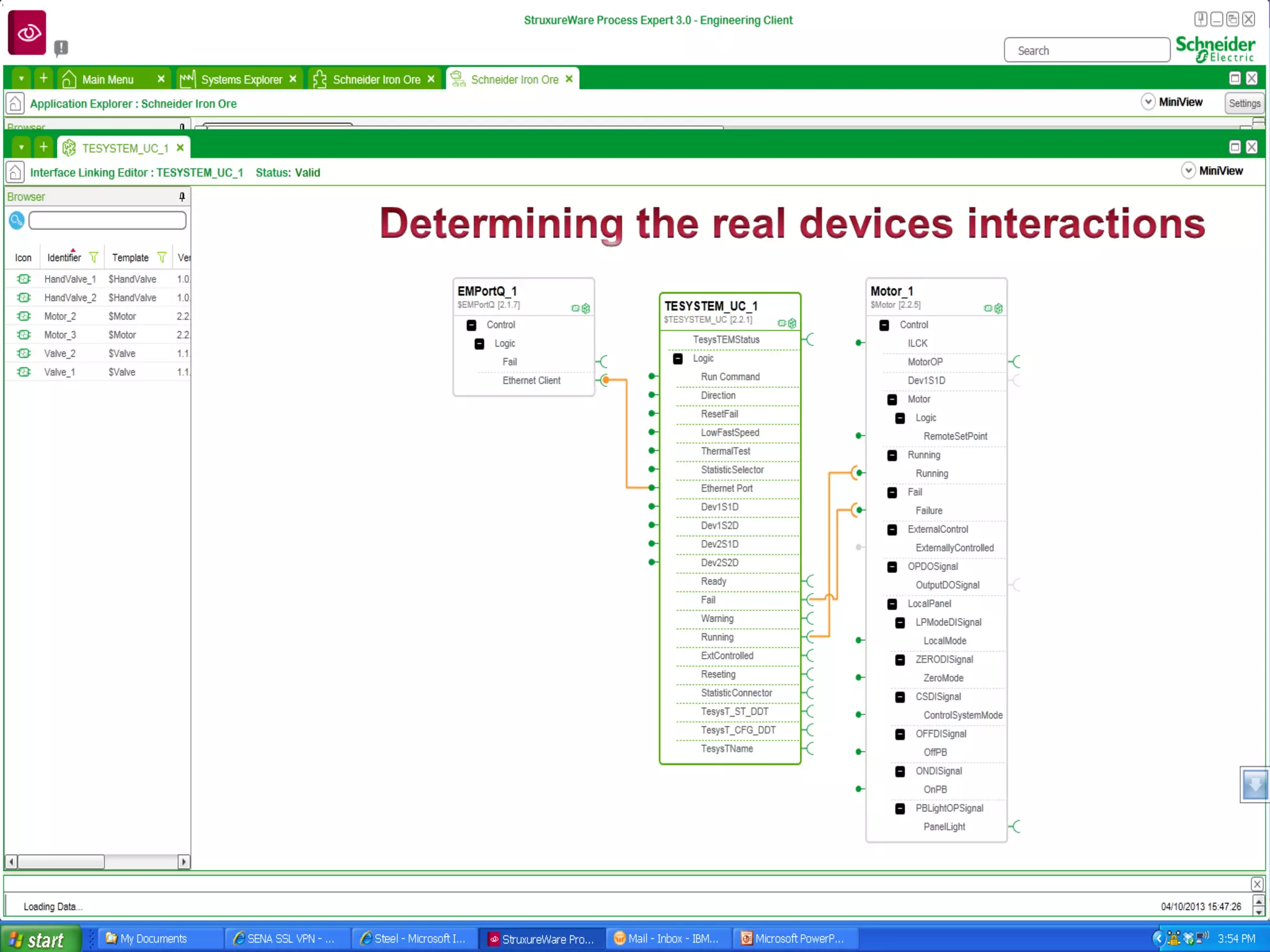Click the notification exclamation icon
Screen dimensions: 1270x952
click(61, 47)
